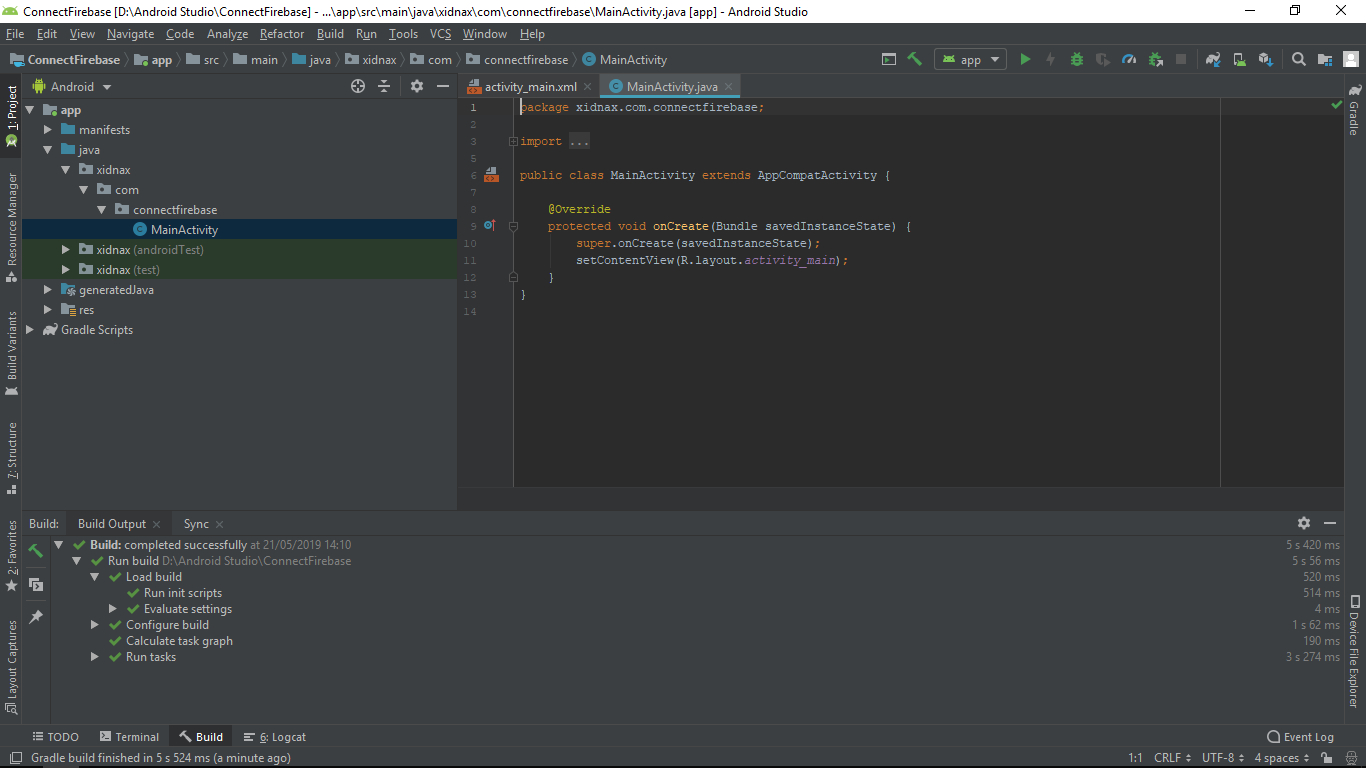Image resolution: width=1366 pixels, height=768 pixels.
Task: Click the pin icon in the Build panel
Action: [x=36, y=617]
